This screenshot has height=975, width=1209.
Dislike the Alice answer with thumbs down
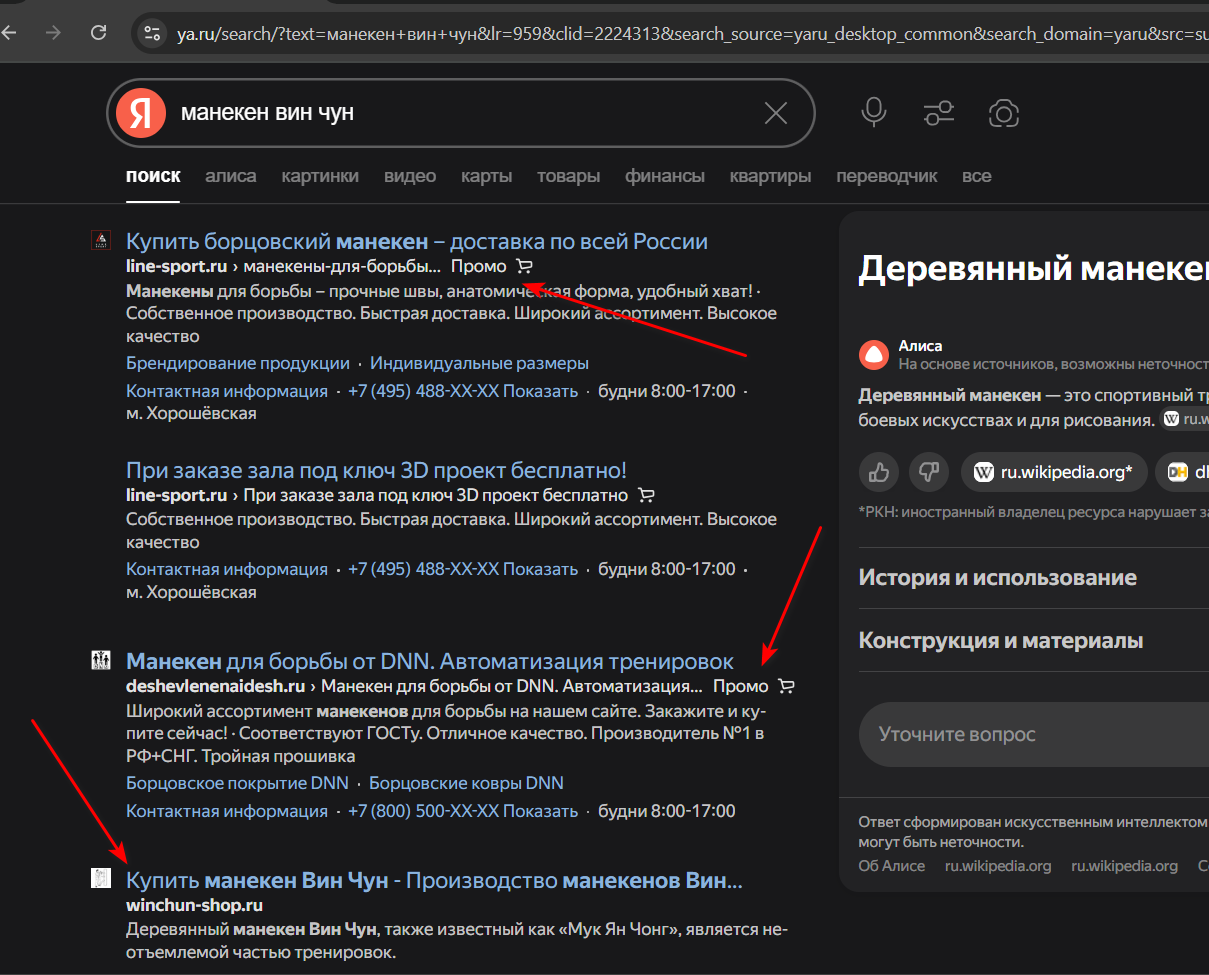(929, 472)
